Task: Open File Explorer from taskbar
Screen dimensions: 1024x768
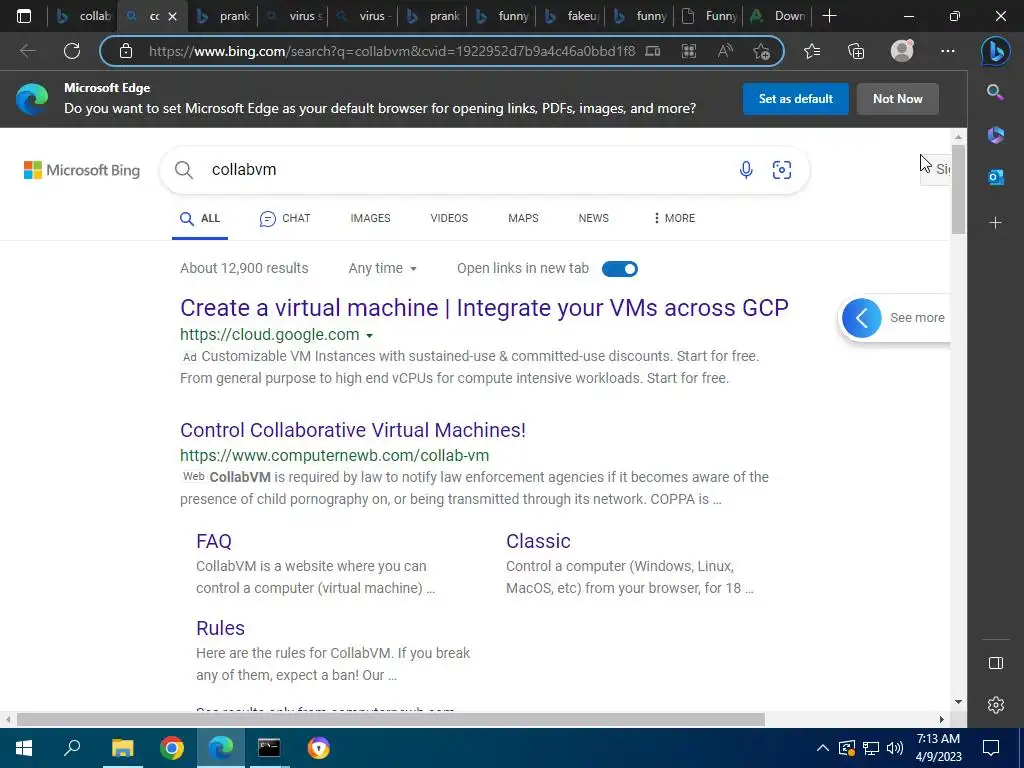Action: click(x=122, y=748)
